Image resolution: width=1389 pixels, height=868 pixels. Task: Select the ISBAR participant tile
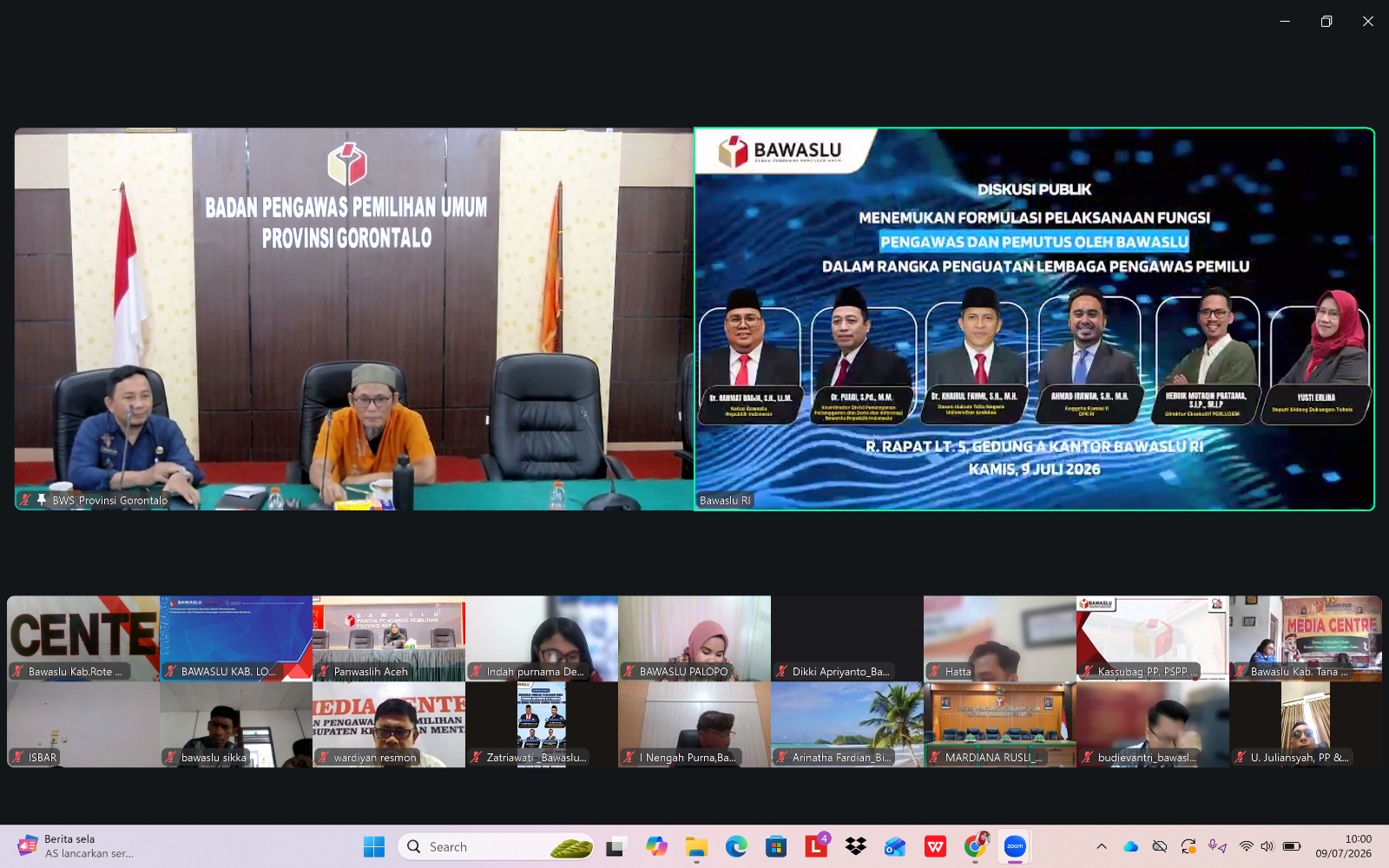click(83, 724)
